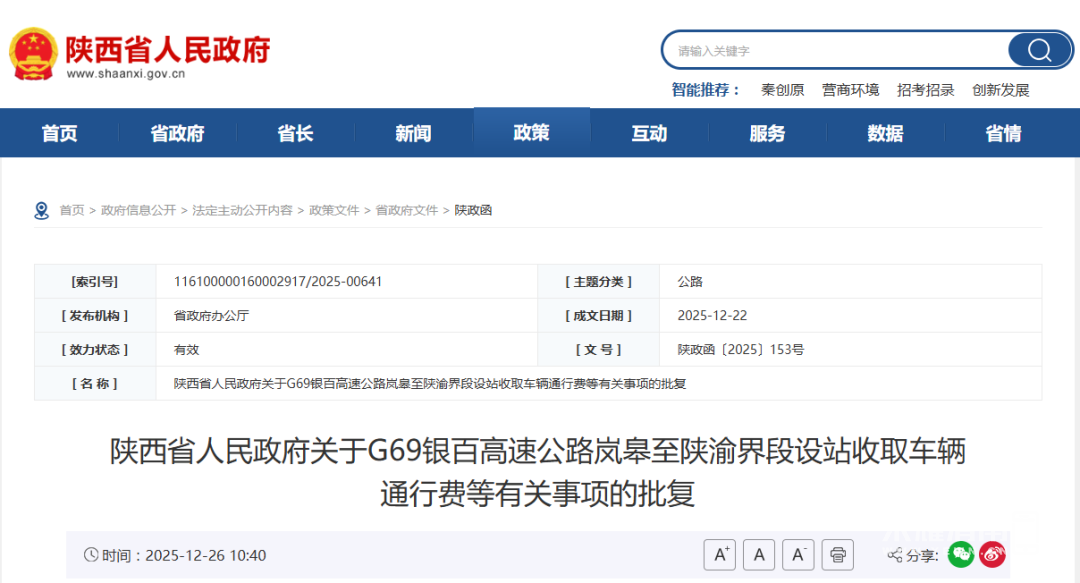Switch to the 新闻 navigation tab
1080x583 pixels.
(413, 132)
